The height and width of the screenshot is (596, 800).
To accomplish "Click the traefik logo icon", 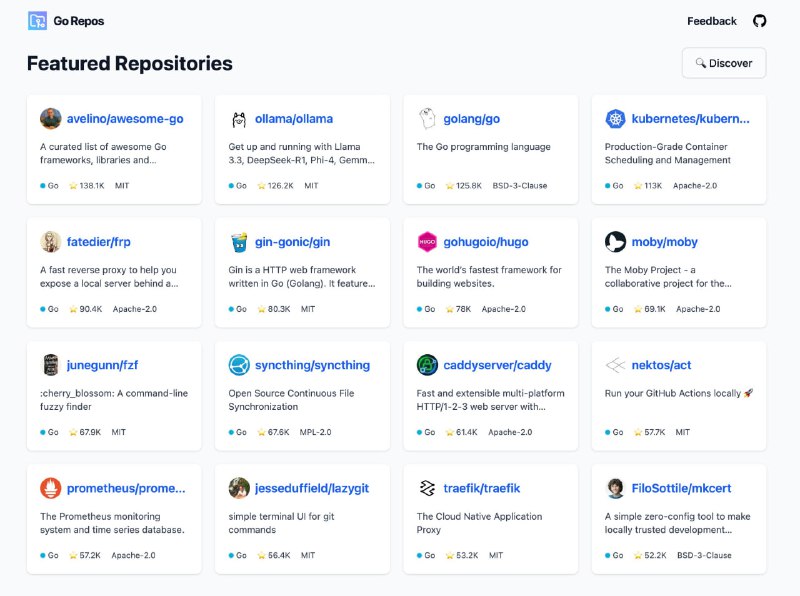I will pyautogui.click(x=427, y=488).
